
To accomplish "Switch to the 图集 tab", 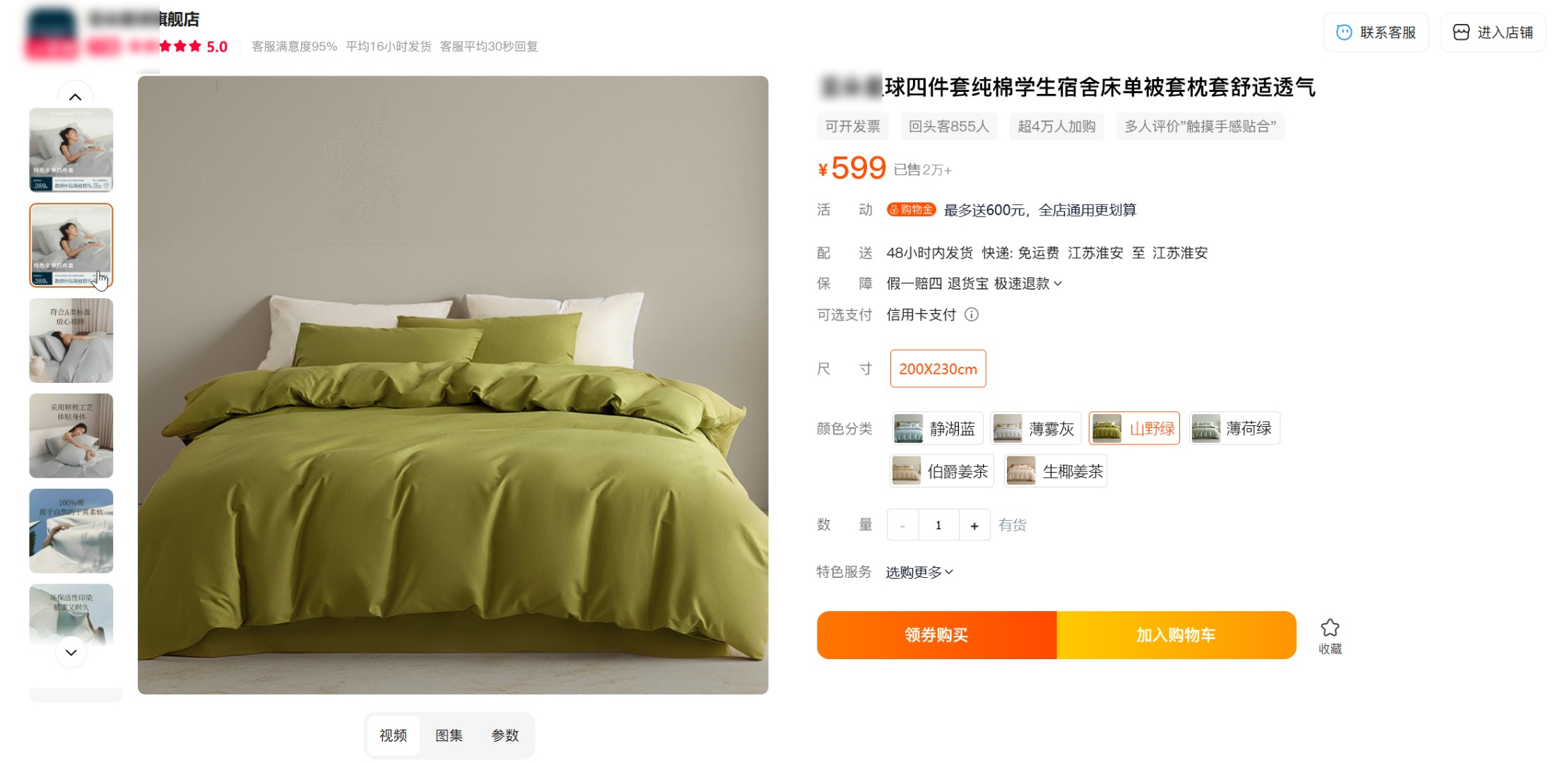I will coord(449,735).
